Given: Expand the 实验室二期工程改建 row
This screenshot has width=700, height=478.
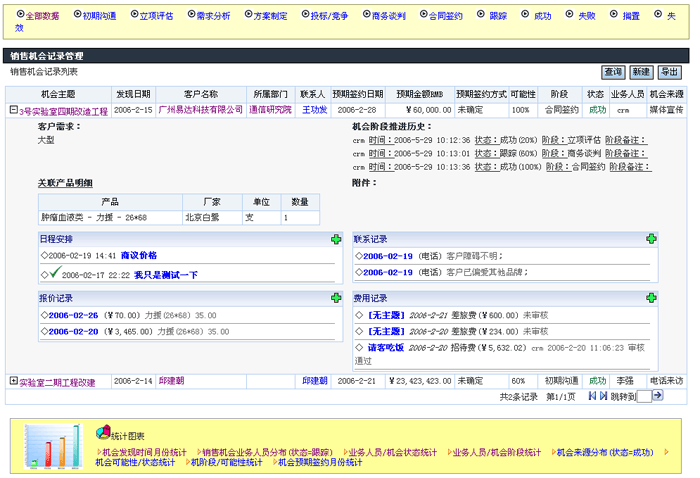Looking at the screenshot, I should coord(14,381).
